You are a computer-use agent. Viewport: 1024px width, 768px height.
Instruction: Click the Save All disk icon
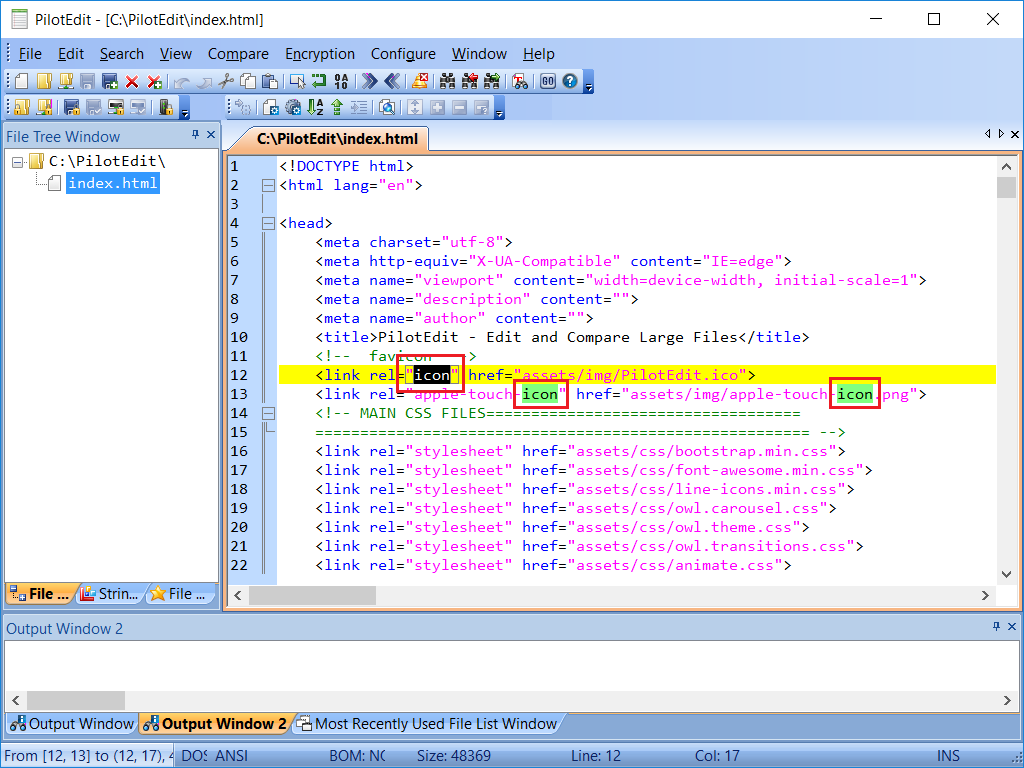pos(110,81)
